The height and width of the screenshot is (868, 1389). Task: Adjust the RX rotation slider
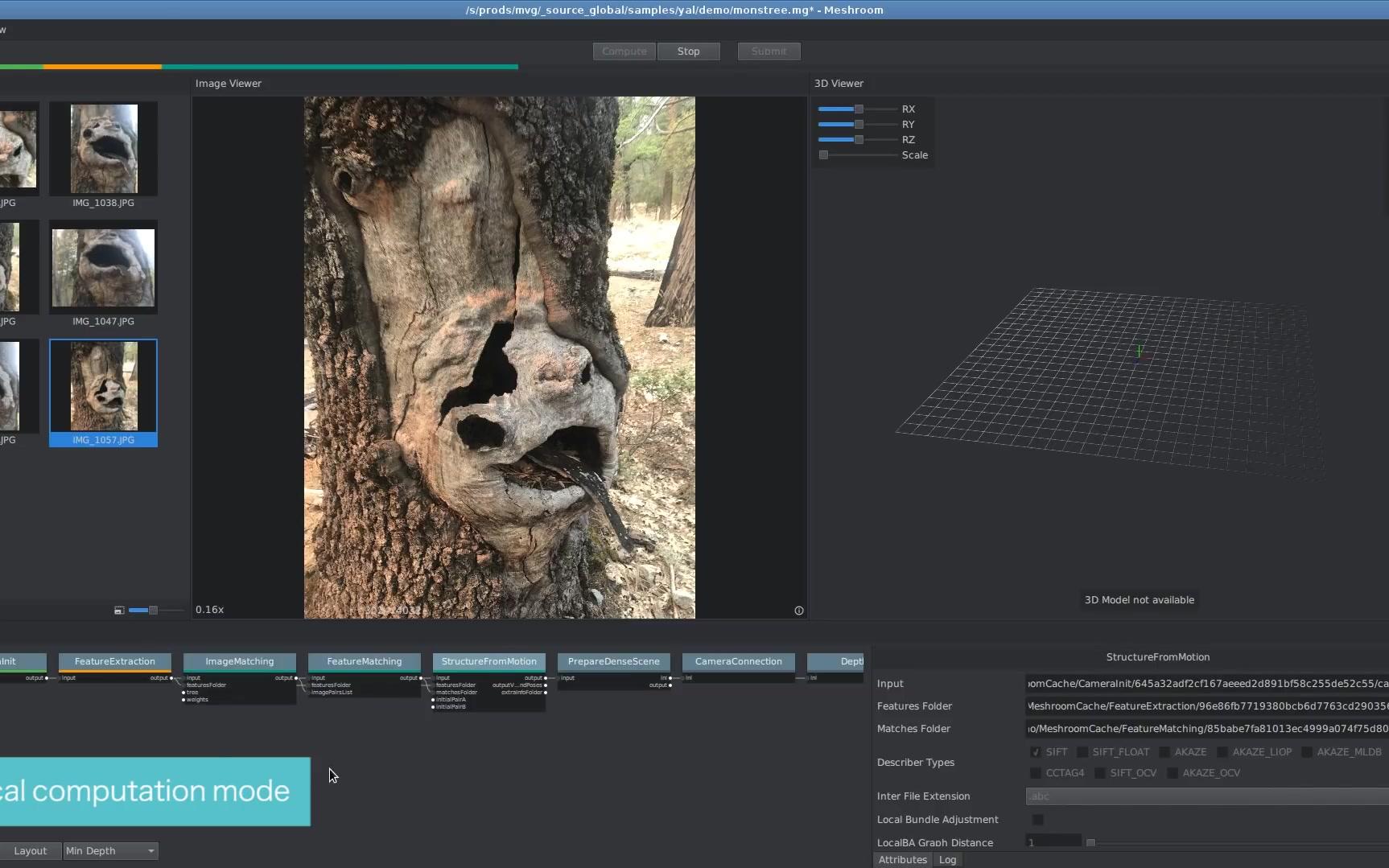[858, 109]
